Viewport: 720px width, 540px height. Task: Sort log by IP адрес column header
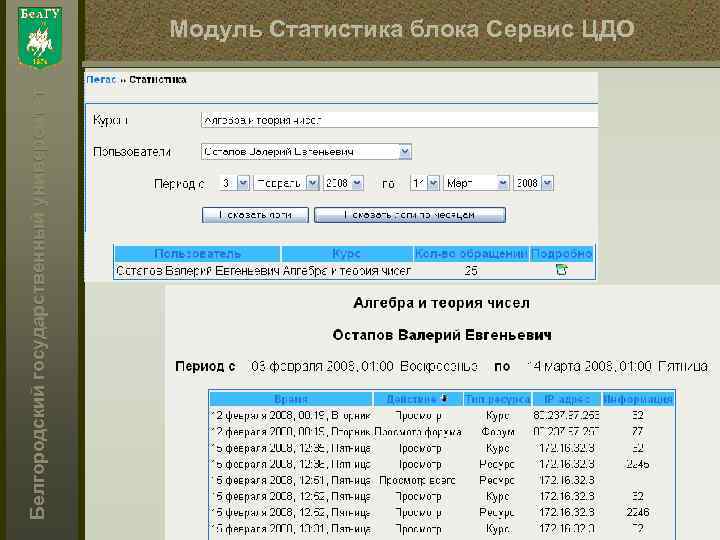[x=567, y=399]
